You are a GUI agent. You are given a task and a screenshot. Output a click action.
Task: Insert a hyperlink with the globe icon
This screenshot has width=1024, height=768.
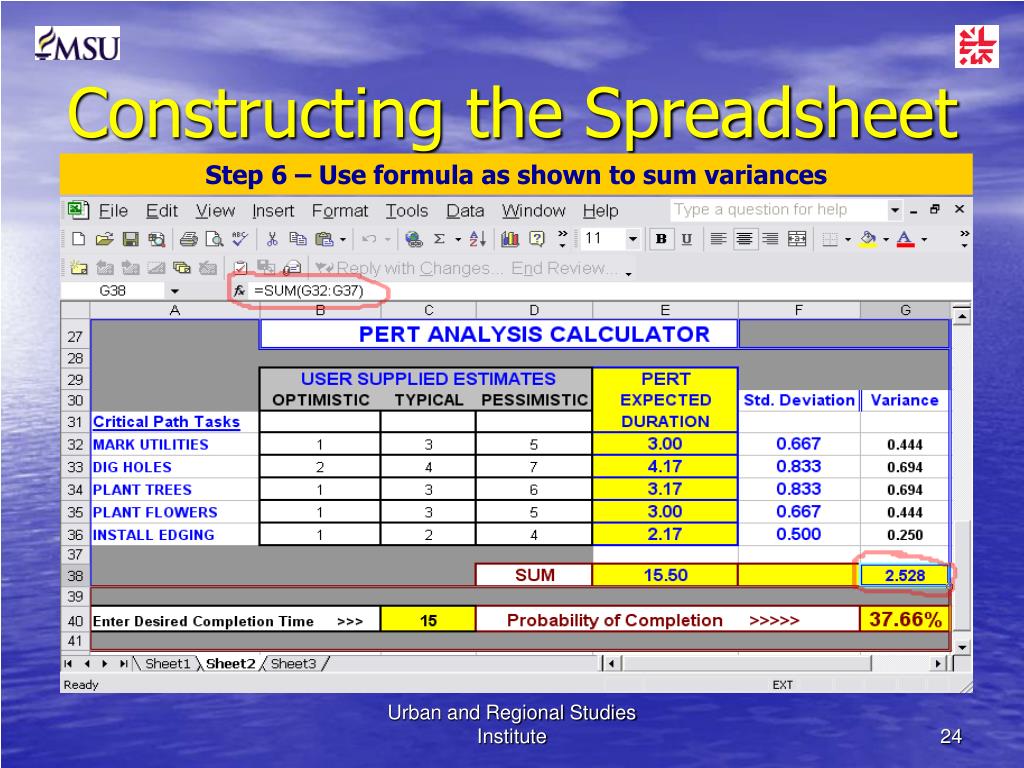click(x=413, y=239)
